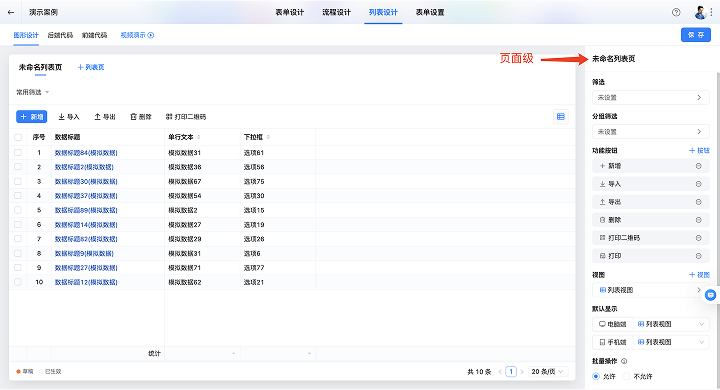The height and width of the screenshot is (390, 720).
Task: Check the checkbox for row 1
Action: (18, 153)
